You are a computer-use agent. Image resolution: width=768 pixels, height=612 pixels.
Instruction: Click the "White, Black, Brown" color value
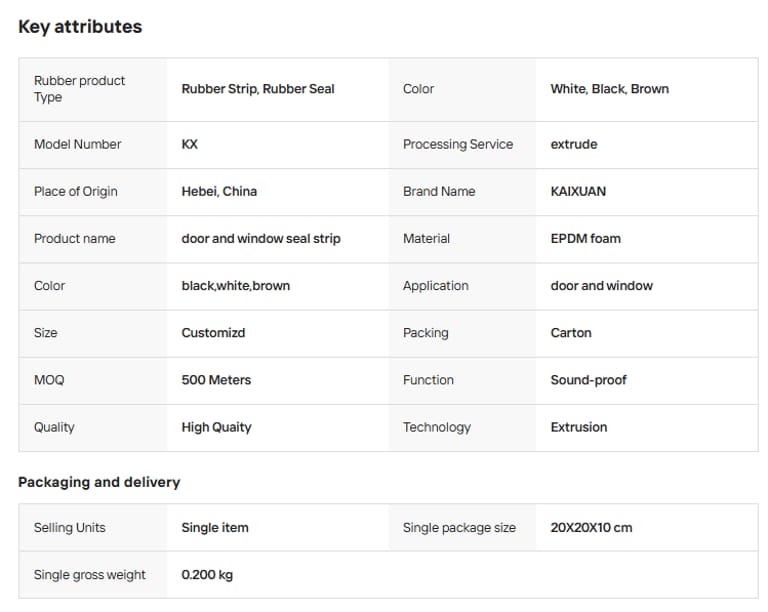(x=609, y=89)
